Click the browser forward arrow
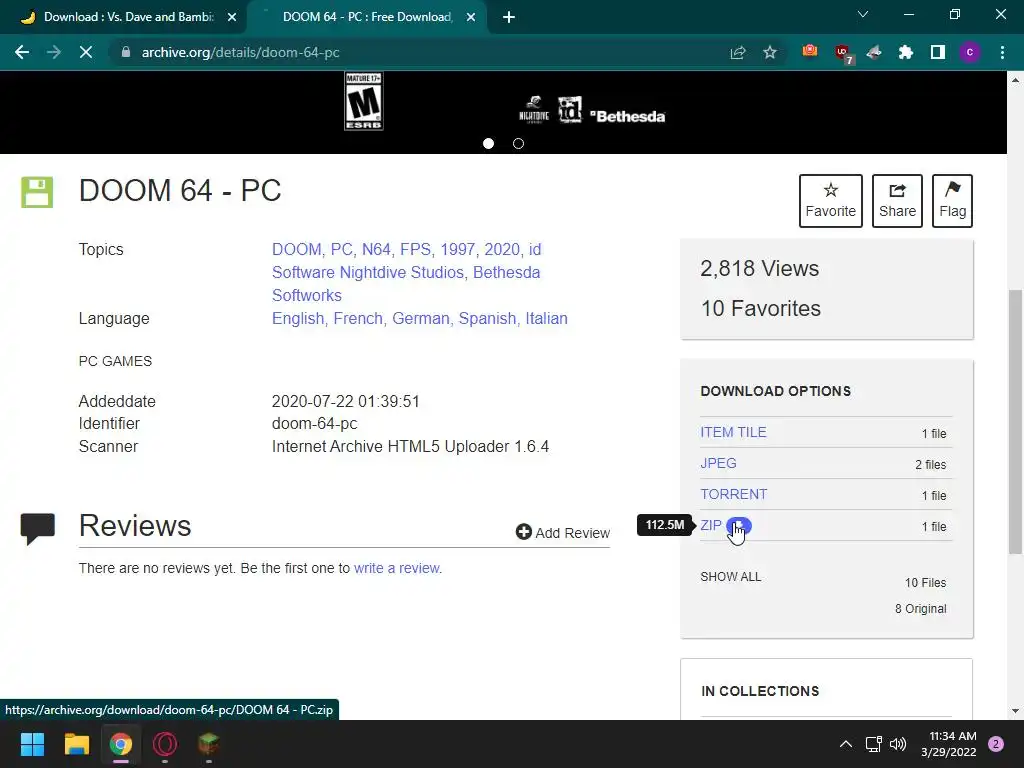Screen dimensions: 1024x768 coord(54,52)
